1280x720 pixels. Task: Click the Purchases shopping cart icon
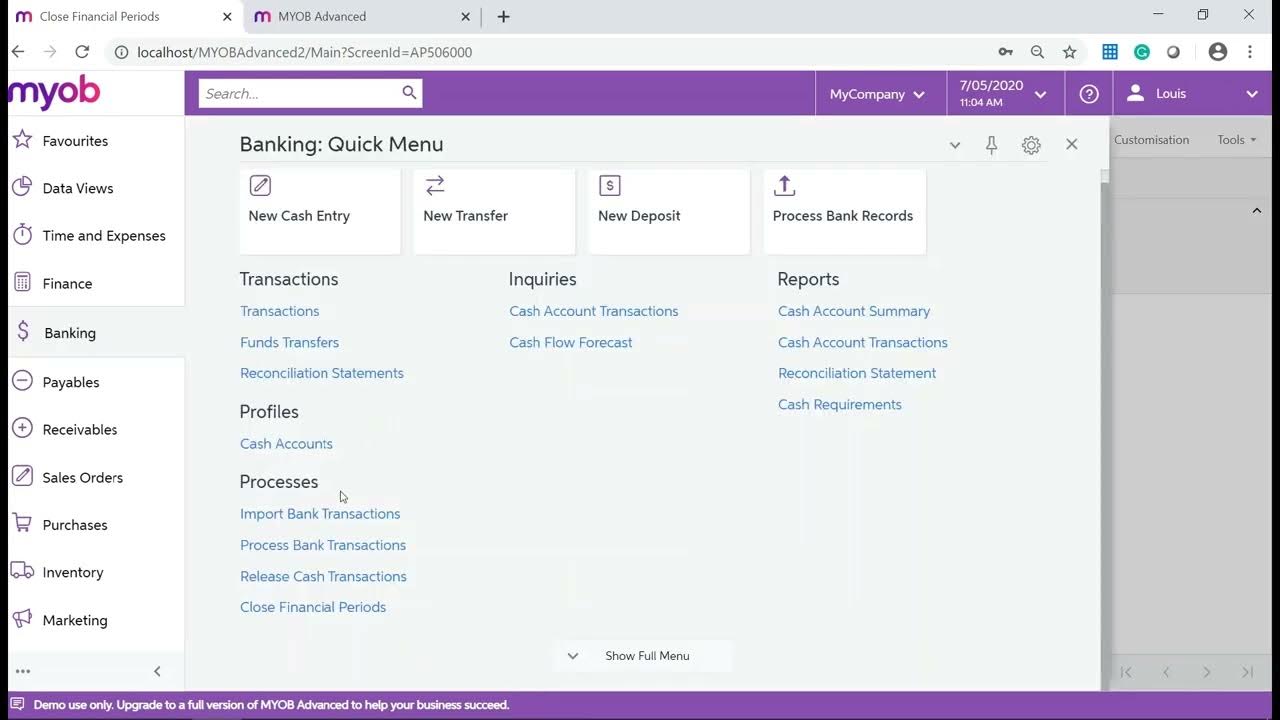pos(22,524)
